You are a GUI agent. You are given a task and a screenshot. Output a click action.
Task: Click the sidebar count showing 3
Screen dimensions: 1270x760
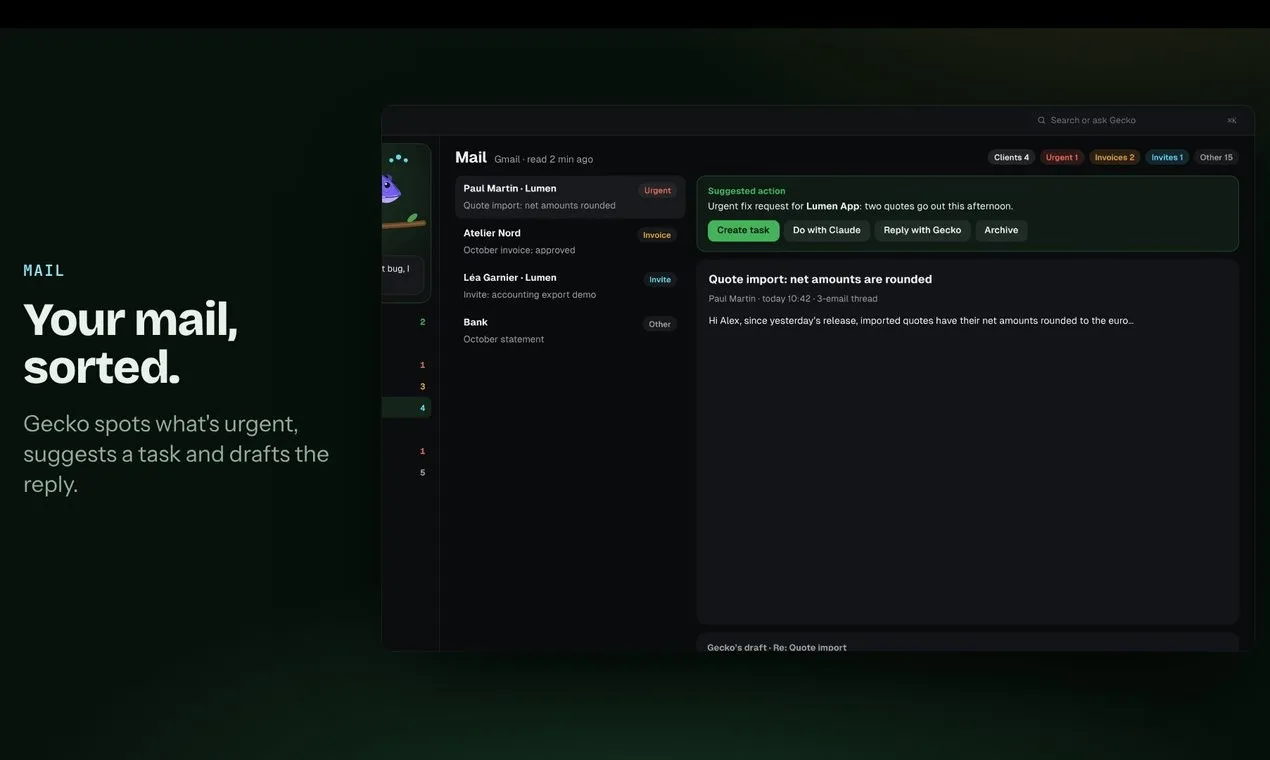pos(423,386)
